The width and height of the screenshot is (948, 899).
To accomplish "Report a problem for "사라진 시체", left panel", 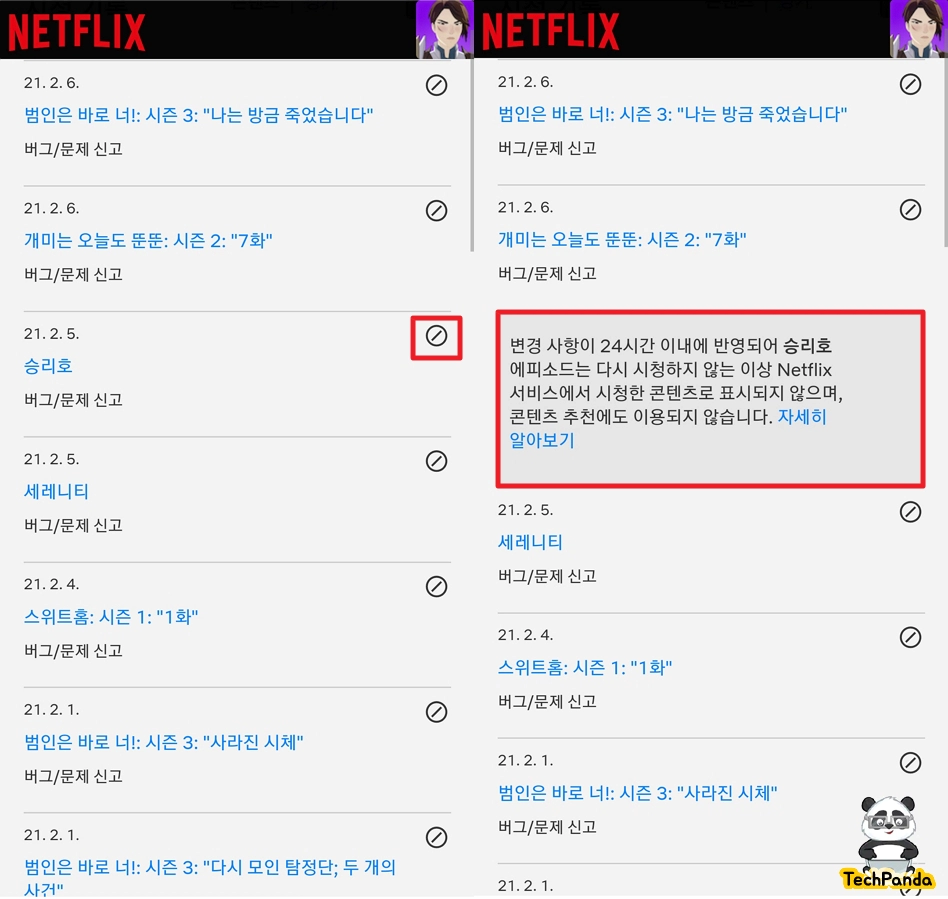I will tap(73, 776).
